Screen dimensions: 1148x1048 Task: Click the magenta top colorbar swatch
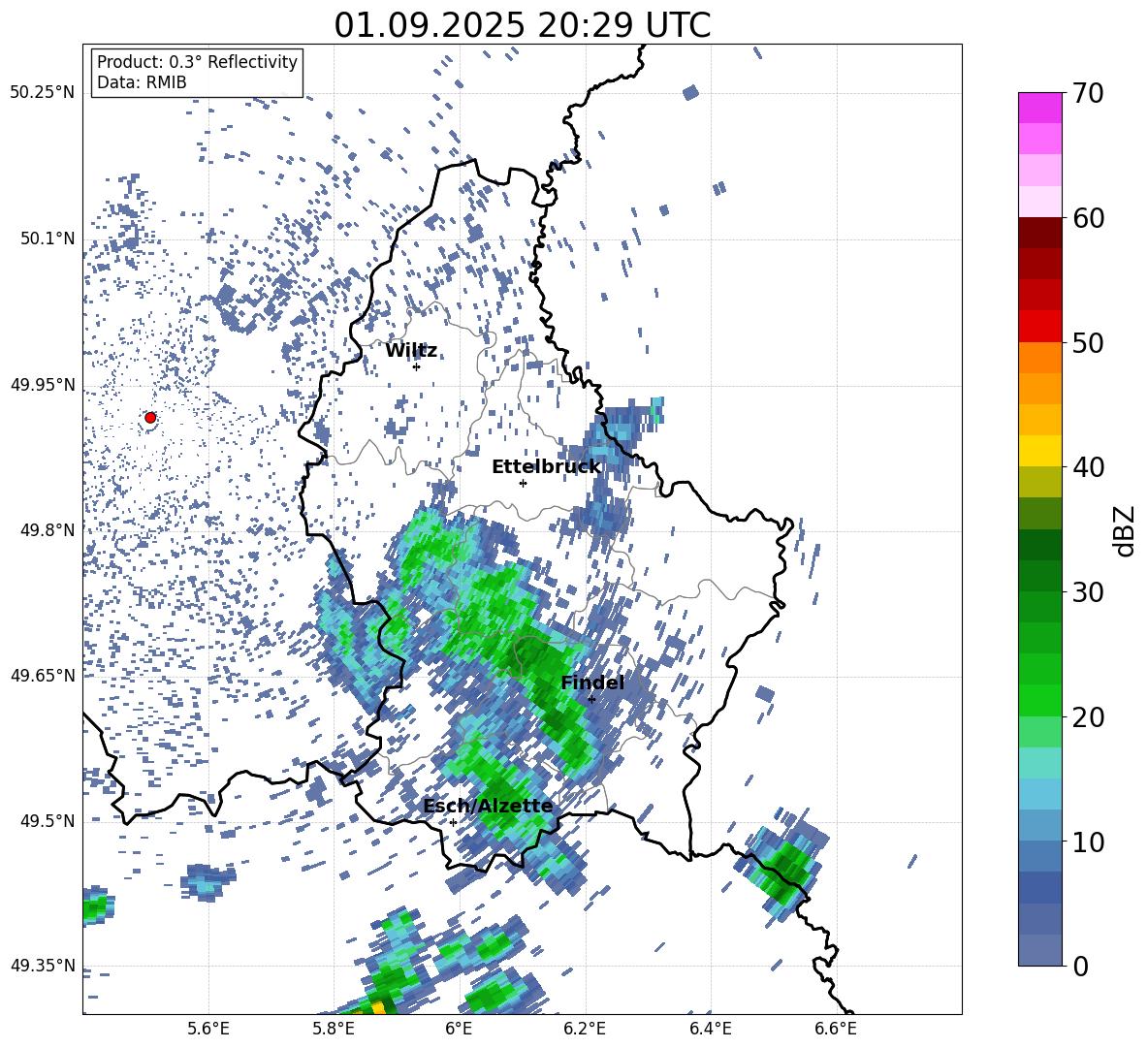(x=1039, y=108)
